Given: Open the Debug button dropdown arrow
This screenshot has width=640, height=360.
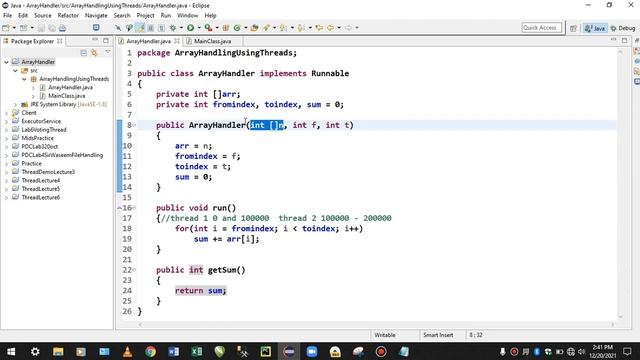Looking at the screenshot, I should point(181,28).
